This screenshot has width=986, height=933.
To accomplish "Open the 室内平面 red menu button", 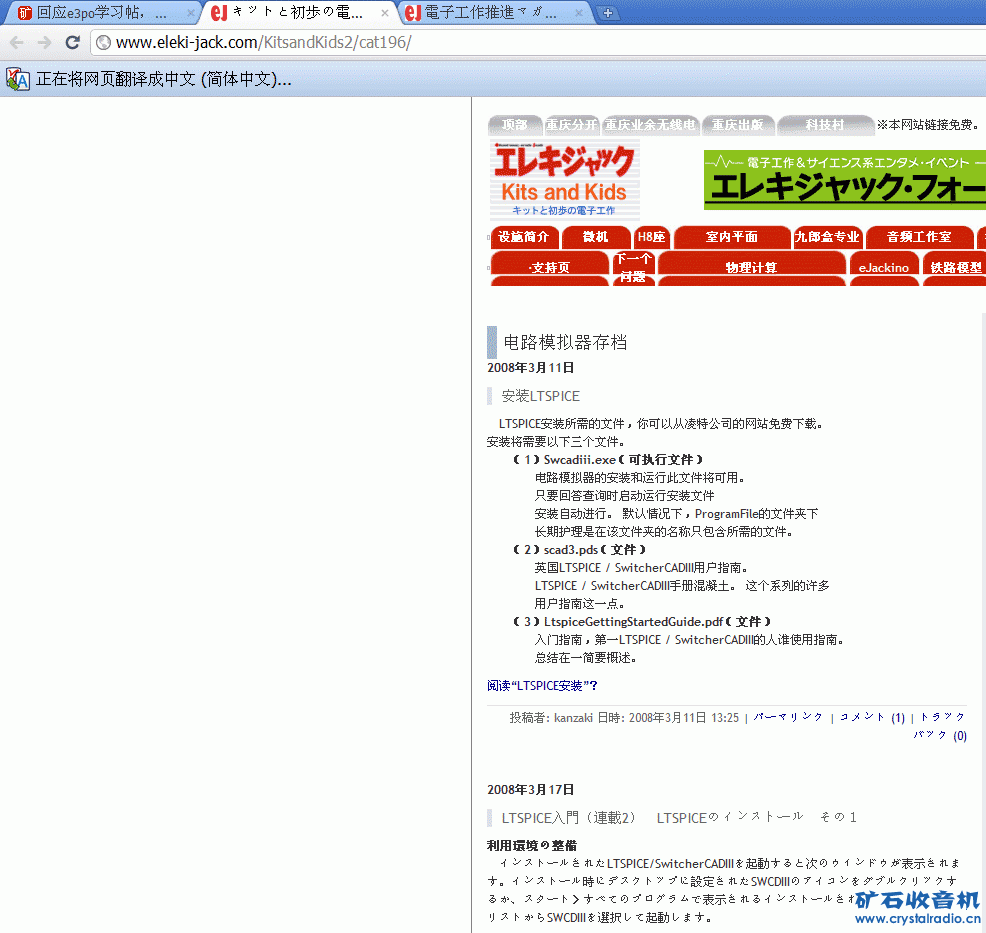I will tap(731, 237).
